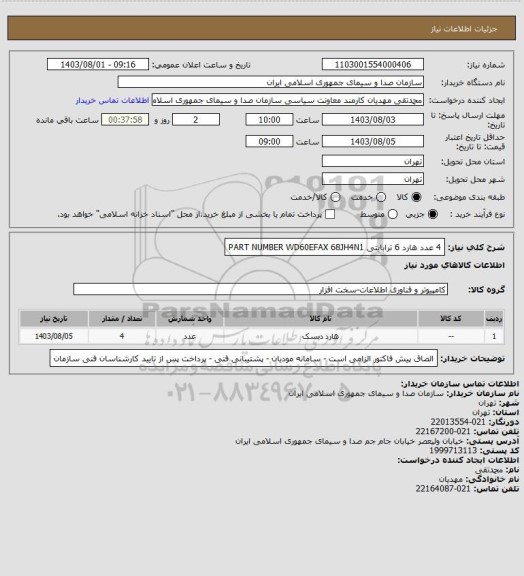Click the need number field 1103001554000406
The image size is (524, 576).
[x=373, y=64]
